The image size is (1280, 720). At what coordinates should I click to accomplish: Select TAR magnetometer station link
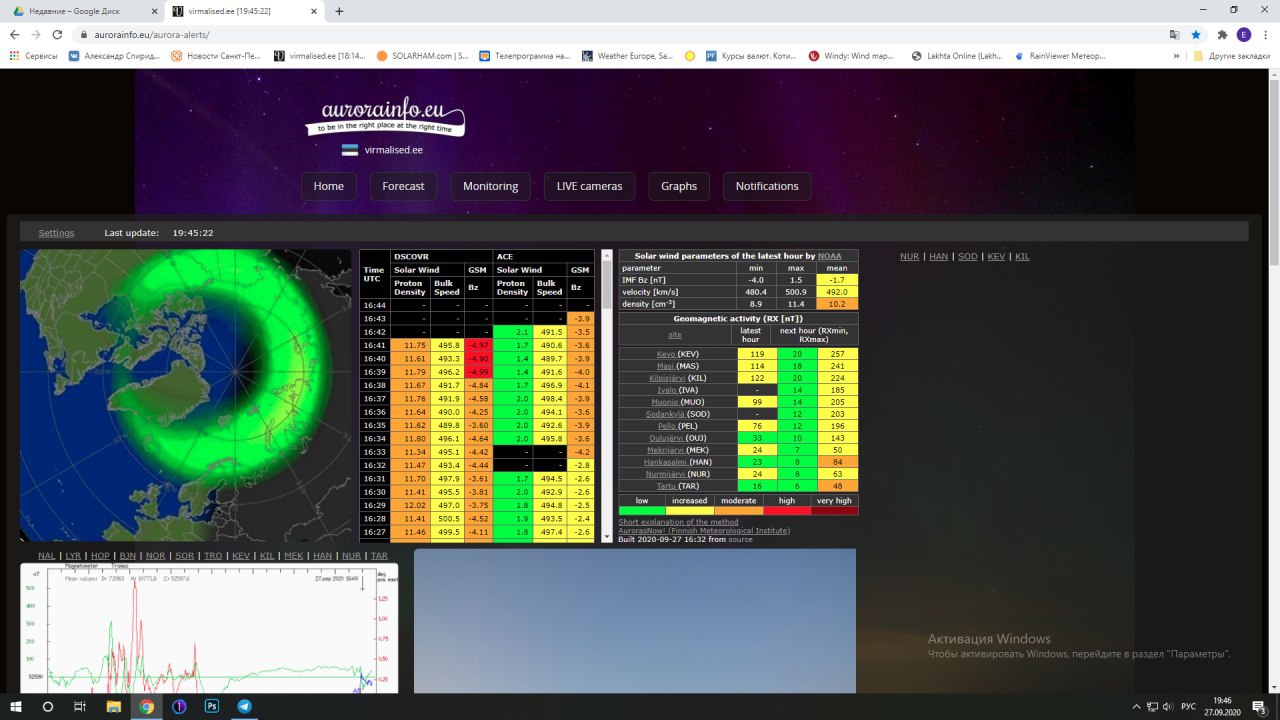tap(379, 556)
